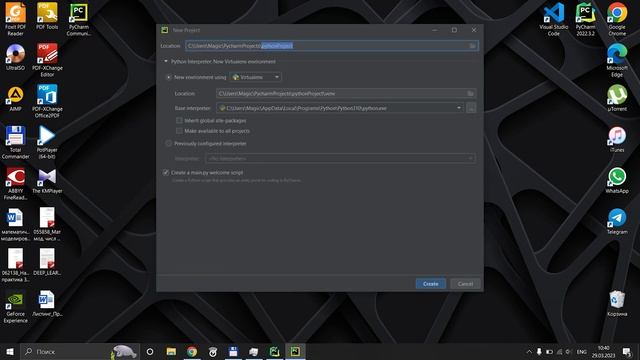Open ABBYY FineReader desktop icon

point(16,183)
